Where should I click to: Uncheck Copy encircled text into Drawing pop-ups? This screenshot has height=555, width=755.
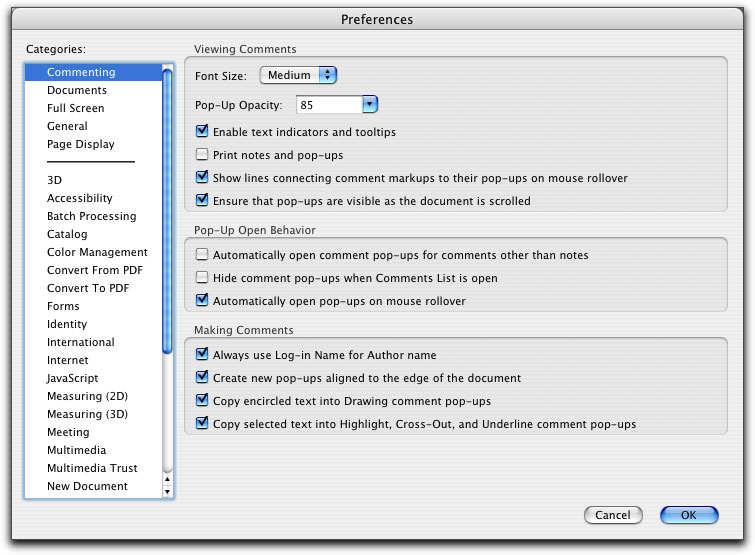click(x=202, y=401)
